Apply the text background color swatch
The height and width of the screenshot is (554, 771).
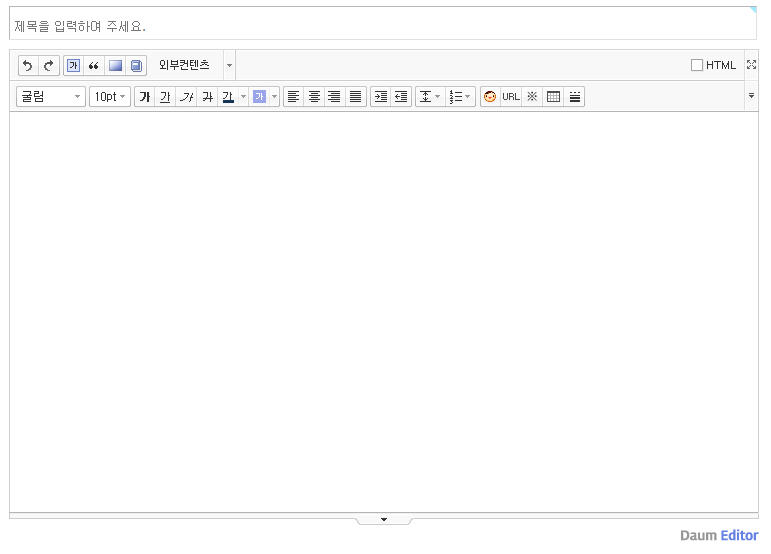point(259,97)
